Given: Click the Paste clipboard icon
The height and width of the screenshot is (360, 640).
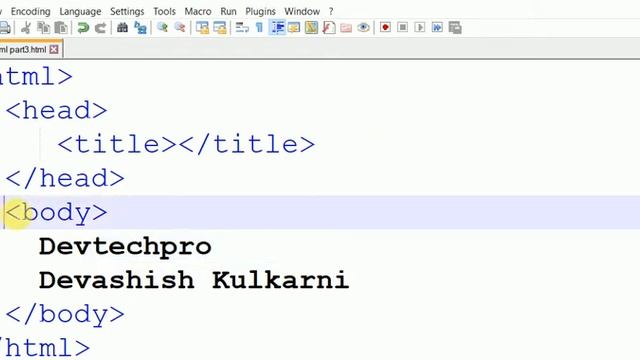Looking at the screenshot, I should [x=61, y=28].
